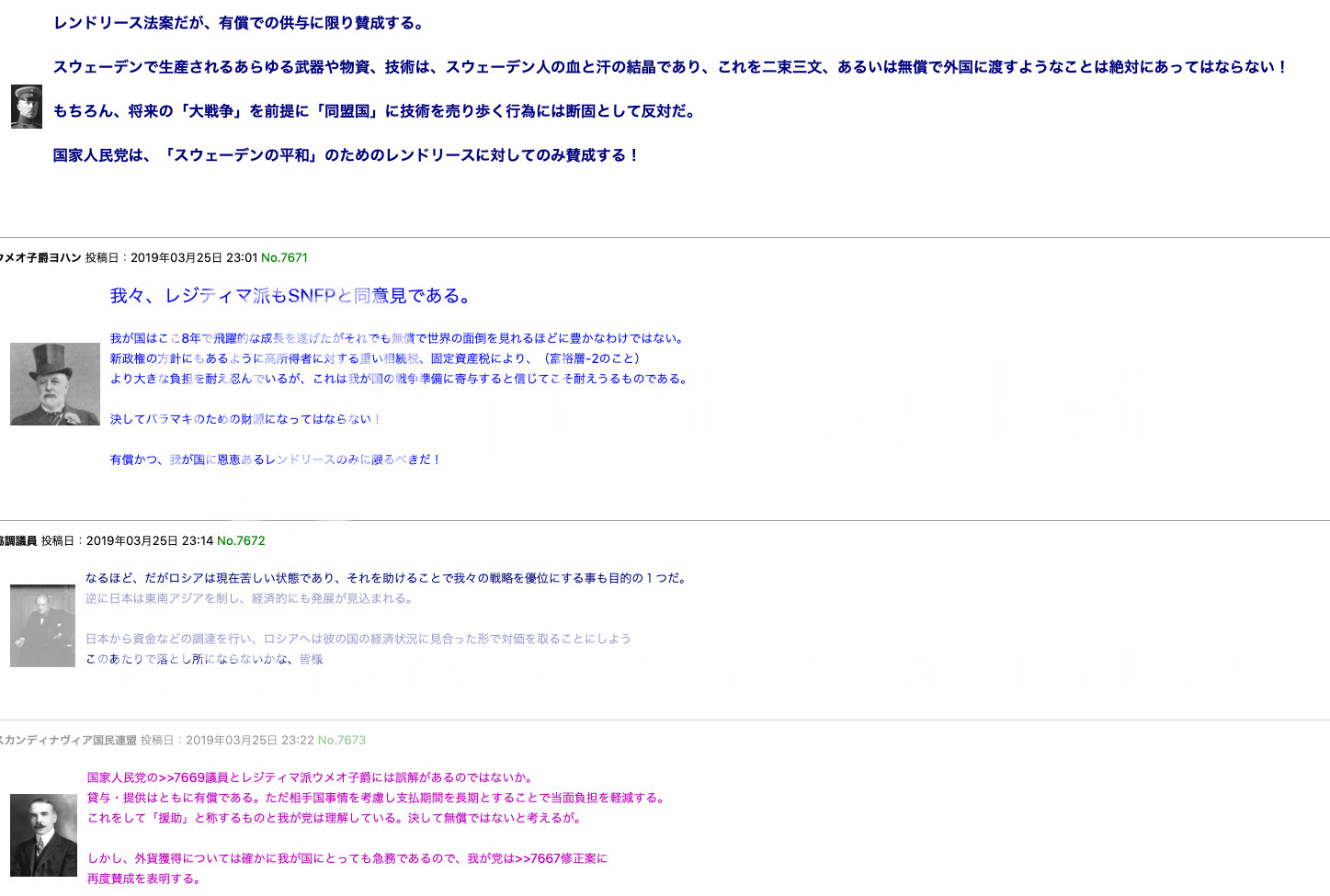Viewport: 1330px width, 896px height.
Task: Click line starting 'なるほど、だがロシアは現在苦しい状態'
Action: pos(388,578)
